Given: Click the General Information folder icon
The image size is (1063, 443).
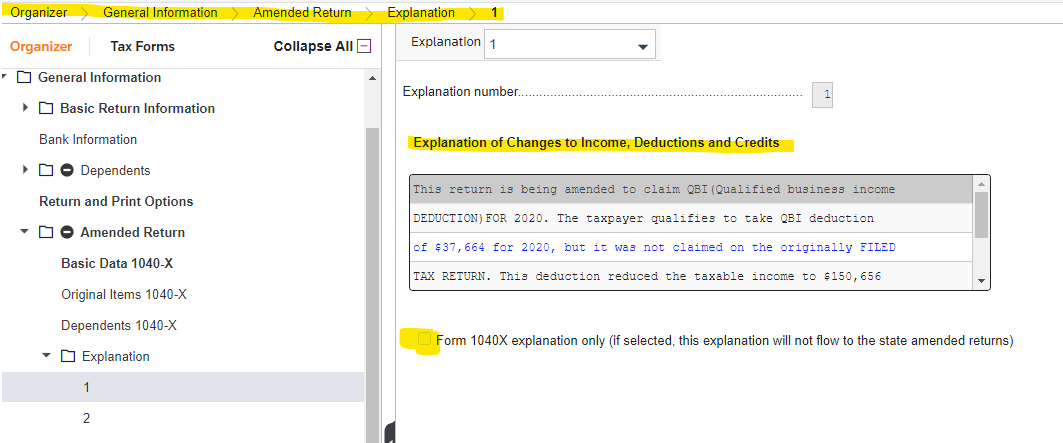Looking at the screenshot, I should coord(24,77).
